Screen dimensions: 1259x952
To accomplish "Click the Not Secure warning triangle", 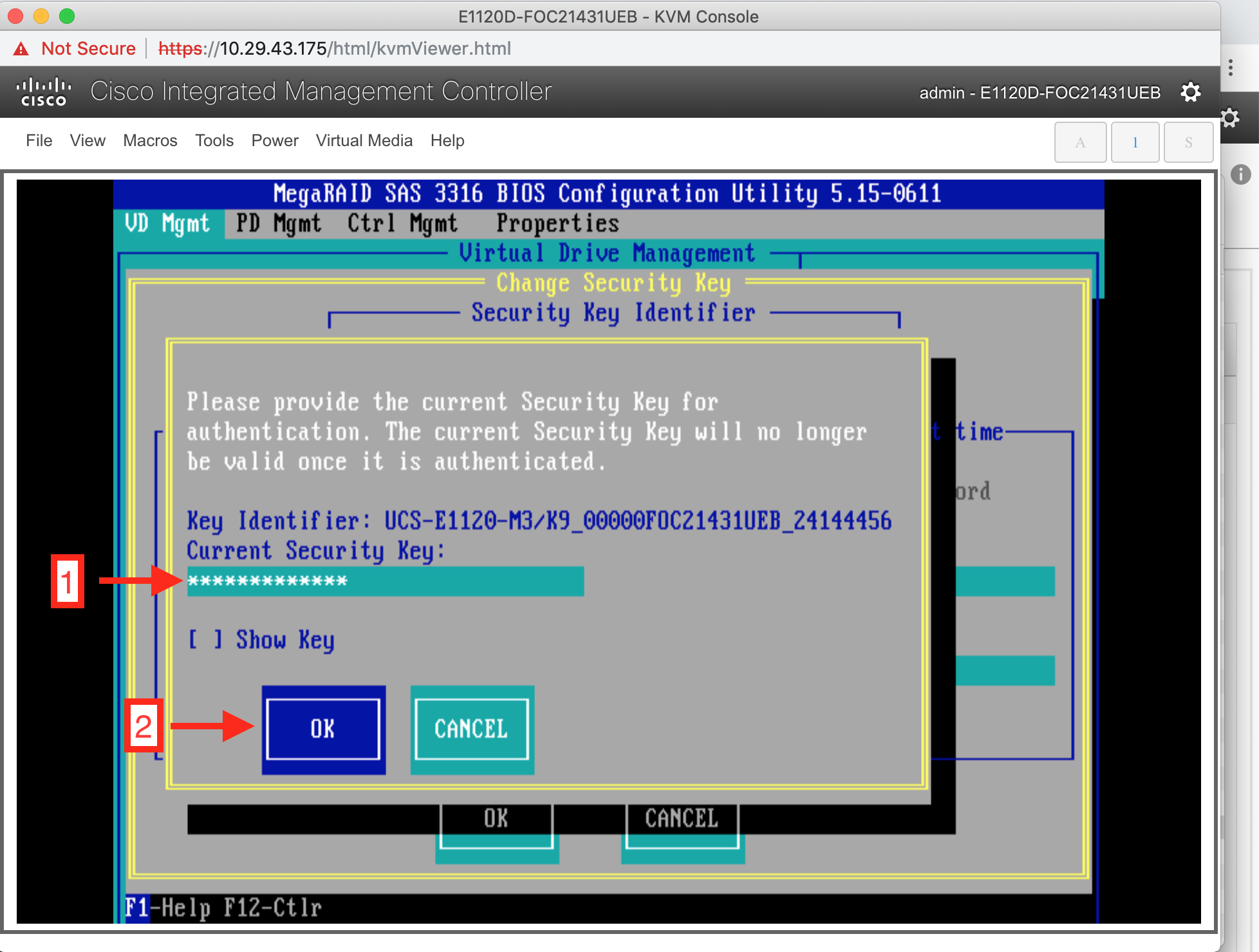I will [x=19, y=48].
